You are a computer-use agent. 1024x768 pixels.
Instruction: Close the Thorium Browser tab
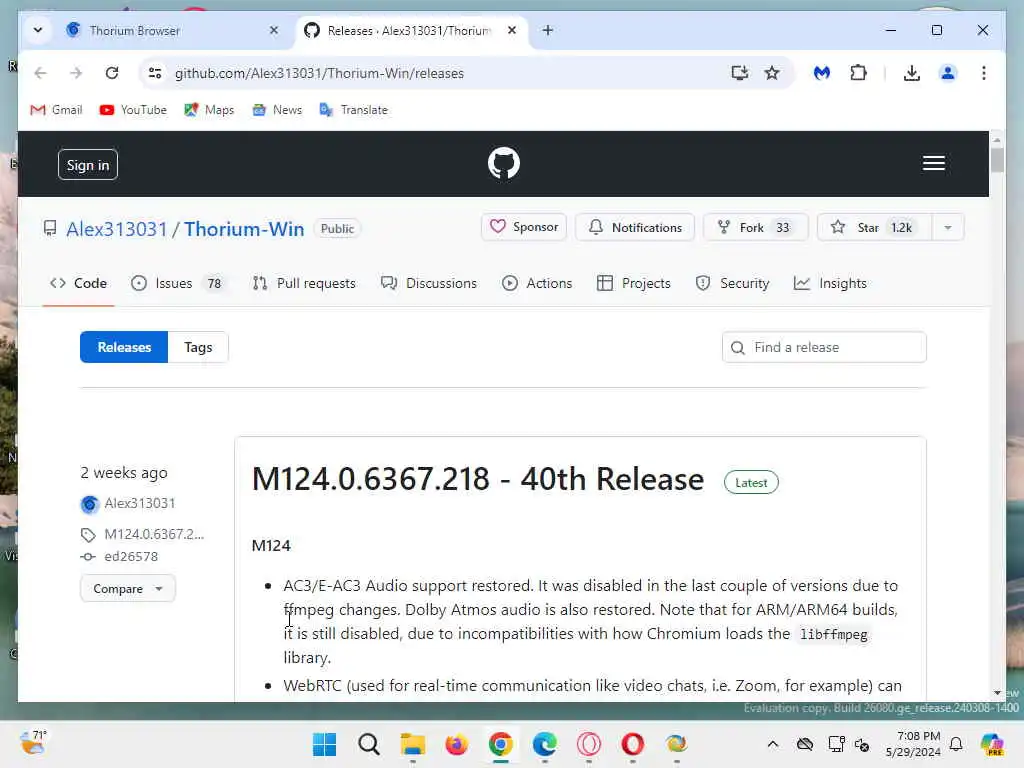(274, 30)
